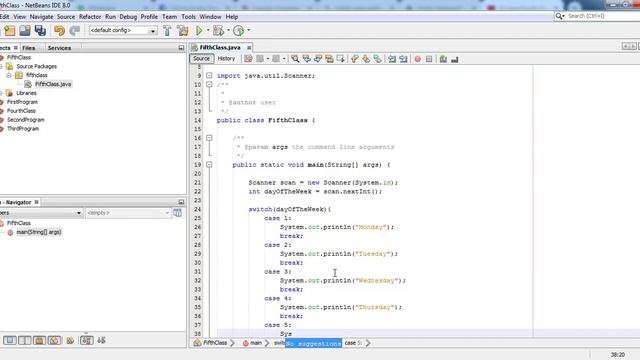Open the Tools menu
The height and width of the screenshot is (360, 640).
click(x=188, y=17)
